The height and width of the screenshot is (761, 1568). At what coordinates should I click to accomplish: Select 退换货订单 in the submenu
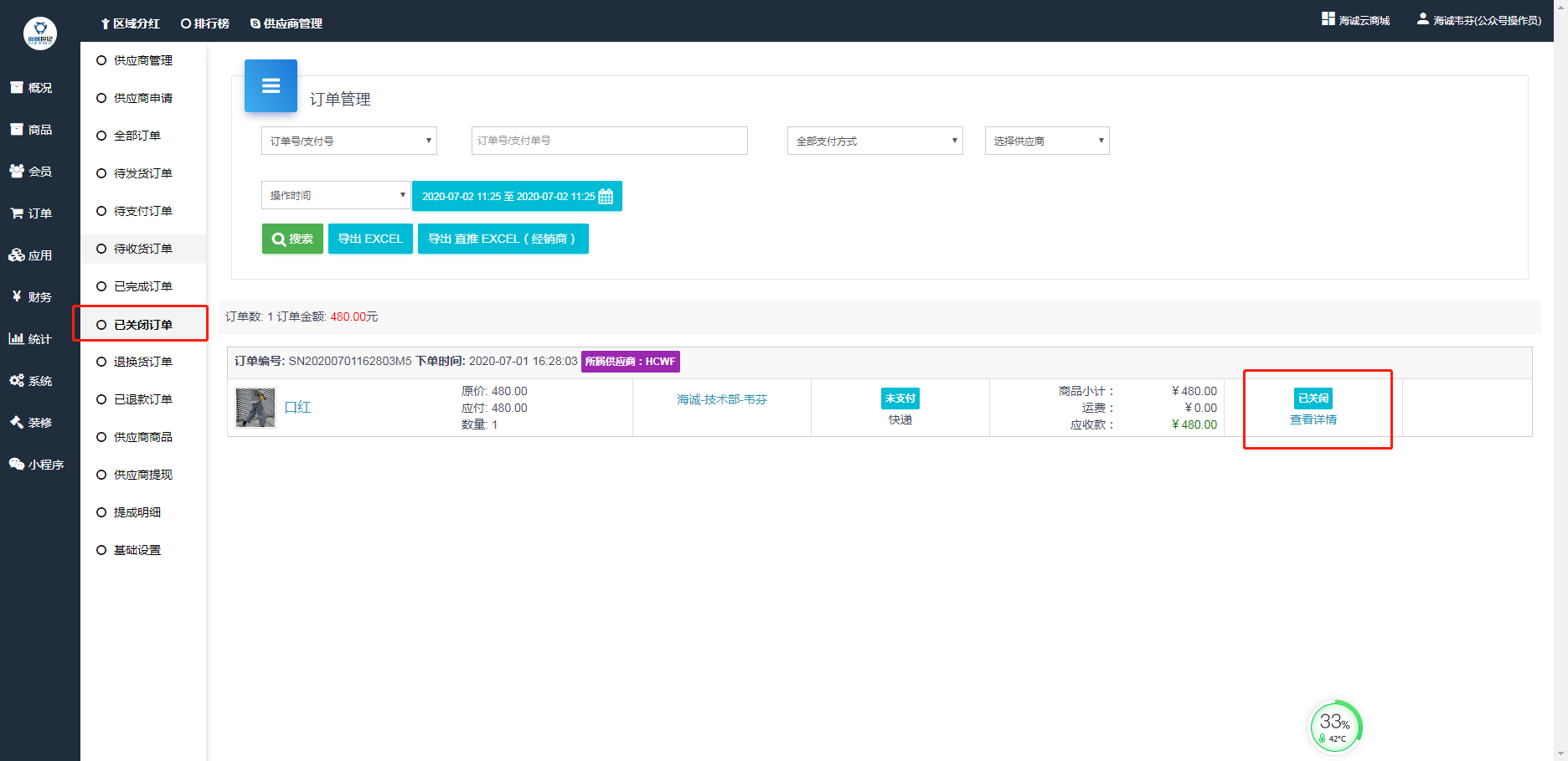pos(142,362)
